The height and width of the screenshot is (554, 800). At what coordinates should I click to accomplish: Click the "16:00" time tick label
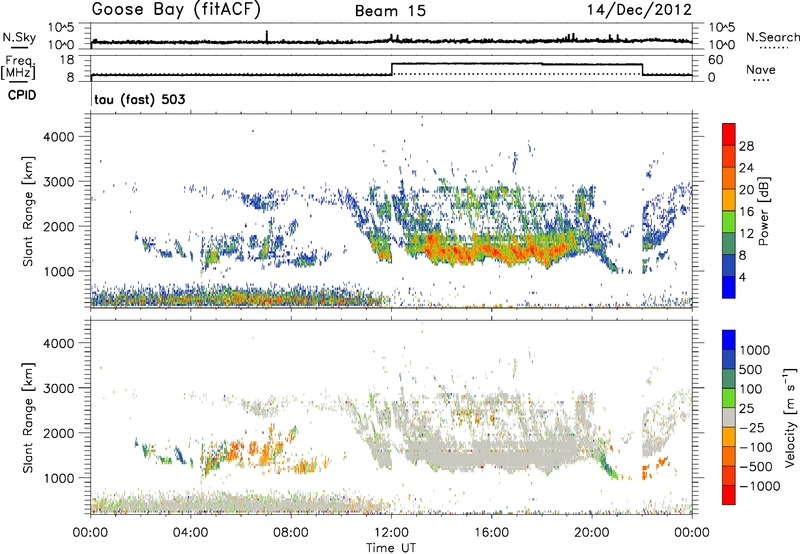click(491, 533)
